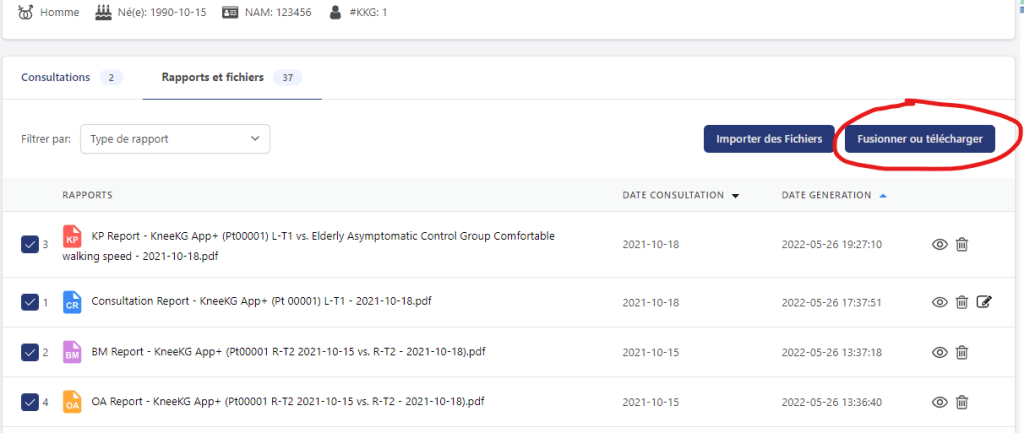Delete the KP Report using trash icon
Image resolution: width=1024 pixels, height=433 pixels.
[961, 244]
